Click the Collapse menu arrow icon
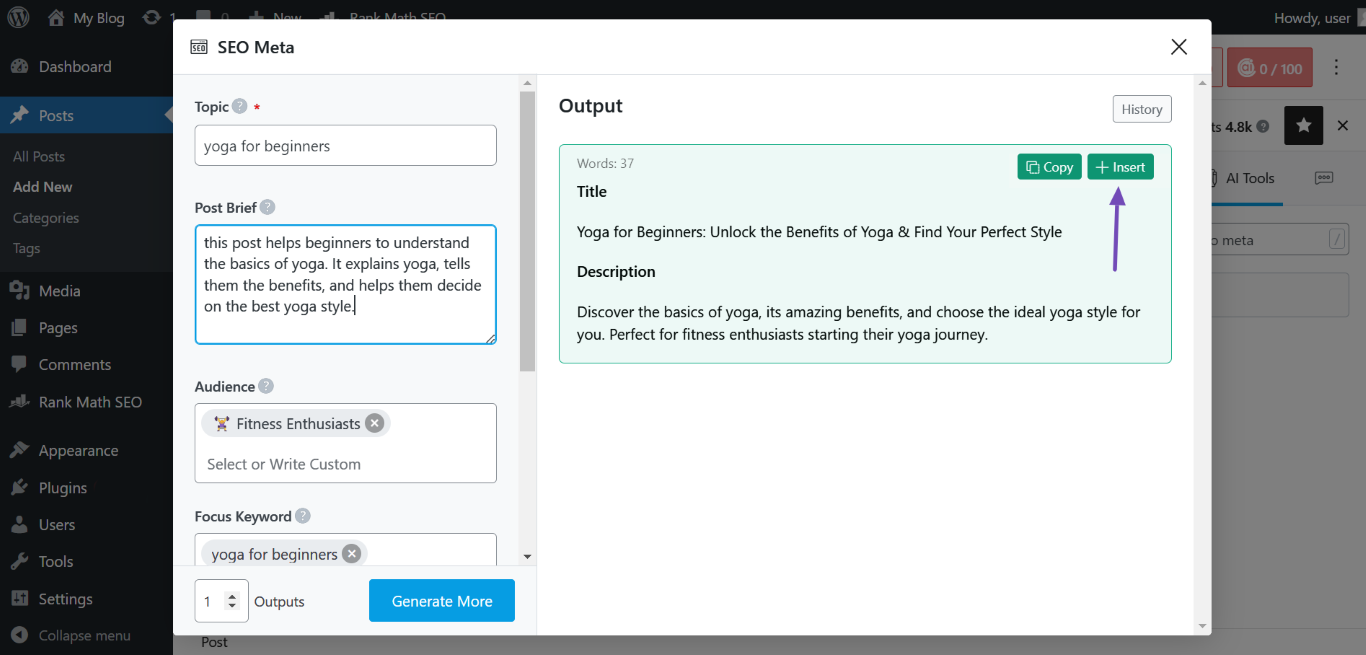The height and width of the screenshot is (655, 1366). 19,636
